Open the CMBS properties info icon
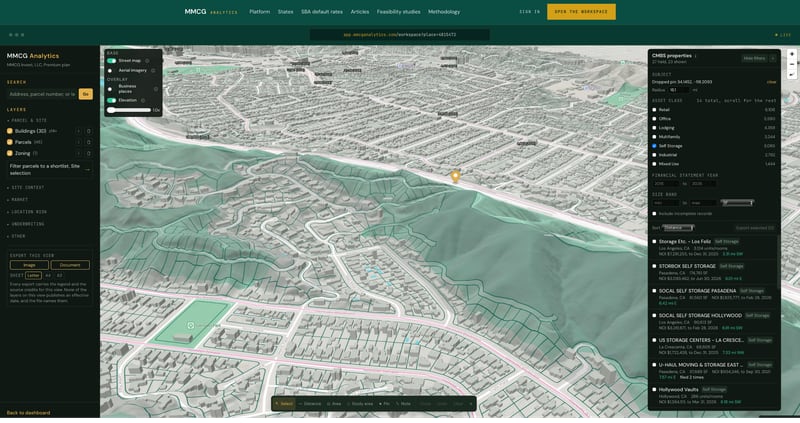The width and height of the screenshot is (800, 423). 695,56
